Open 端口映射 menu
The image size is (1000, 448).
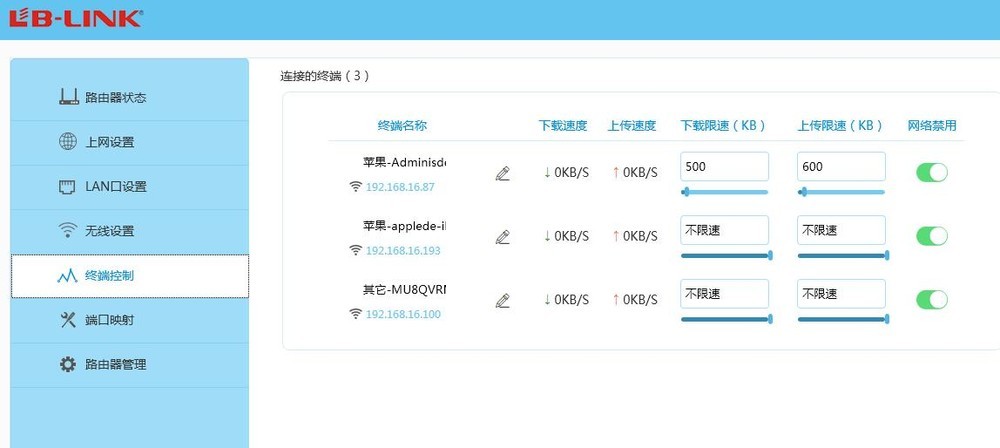[129, 320]
